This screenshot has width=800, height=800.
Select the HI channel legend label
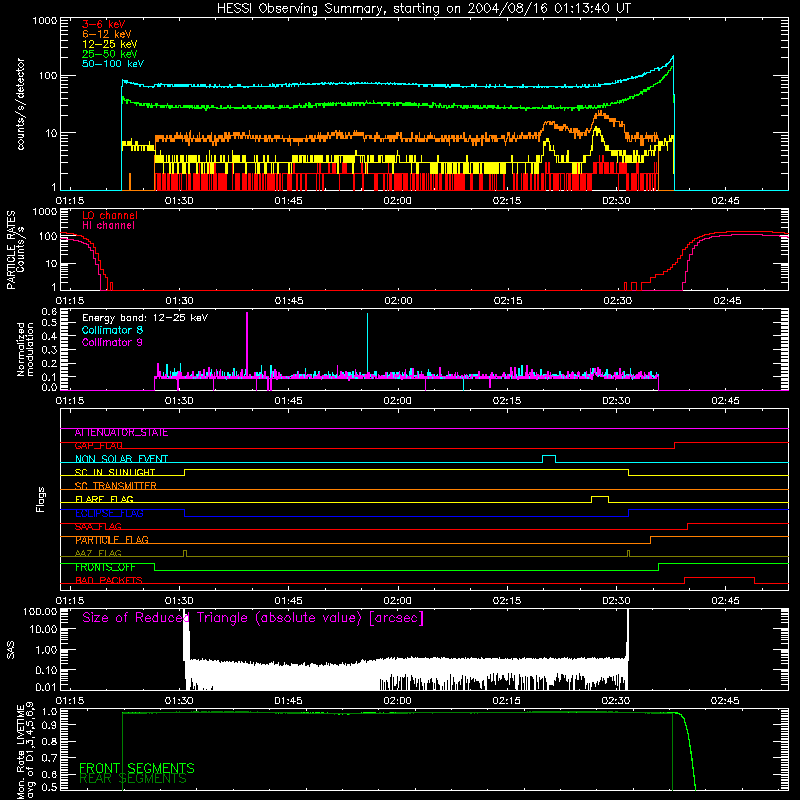click(108, 226)
